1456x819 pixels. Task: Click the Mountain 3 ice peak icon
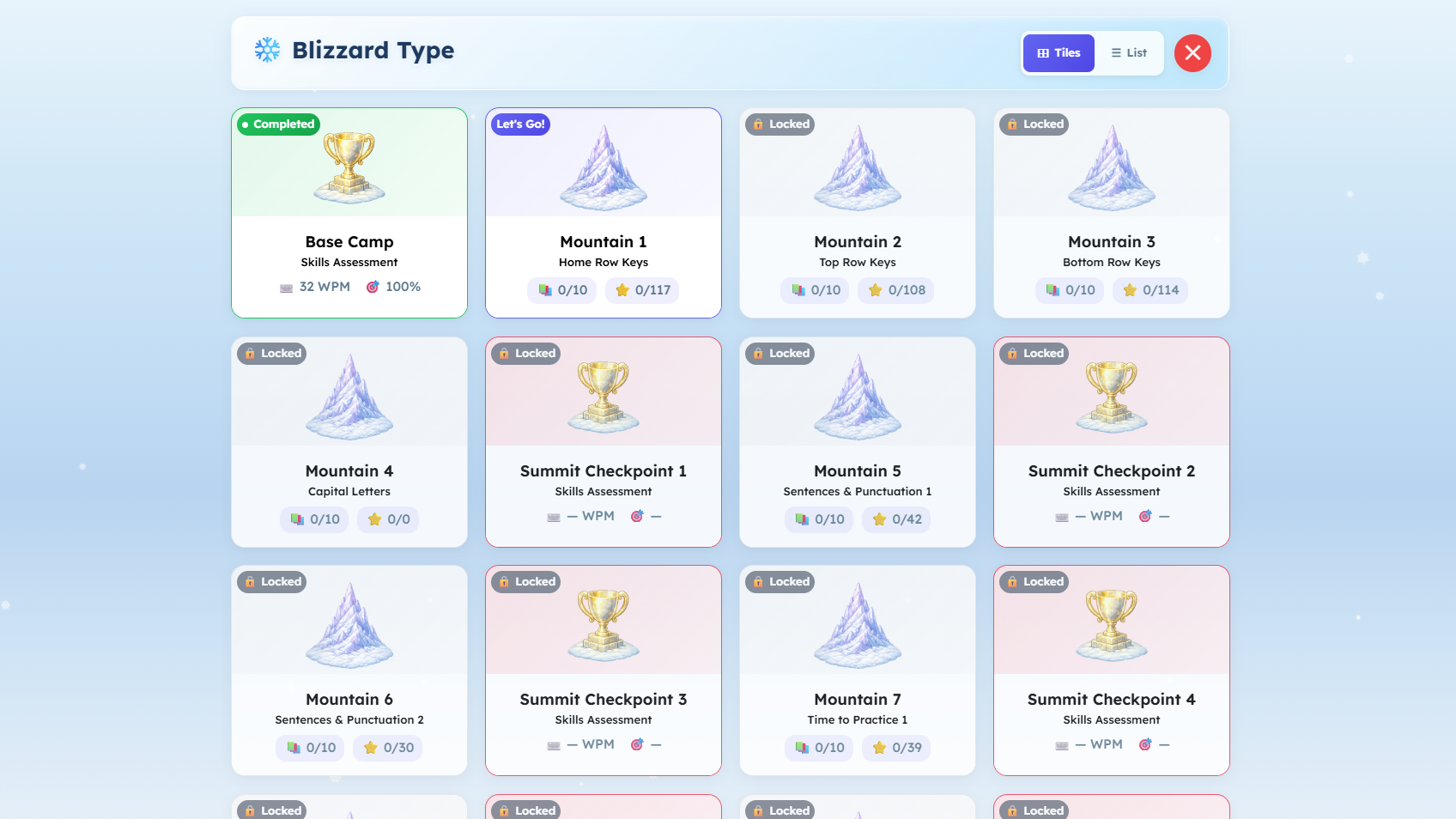click(1112, 167)
